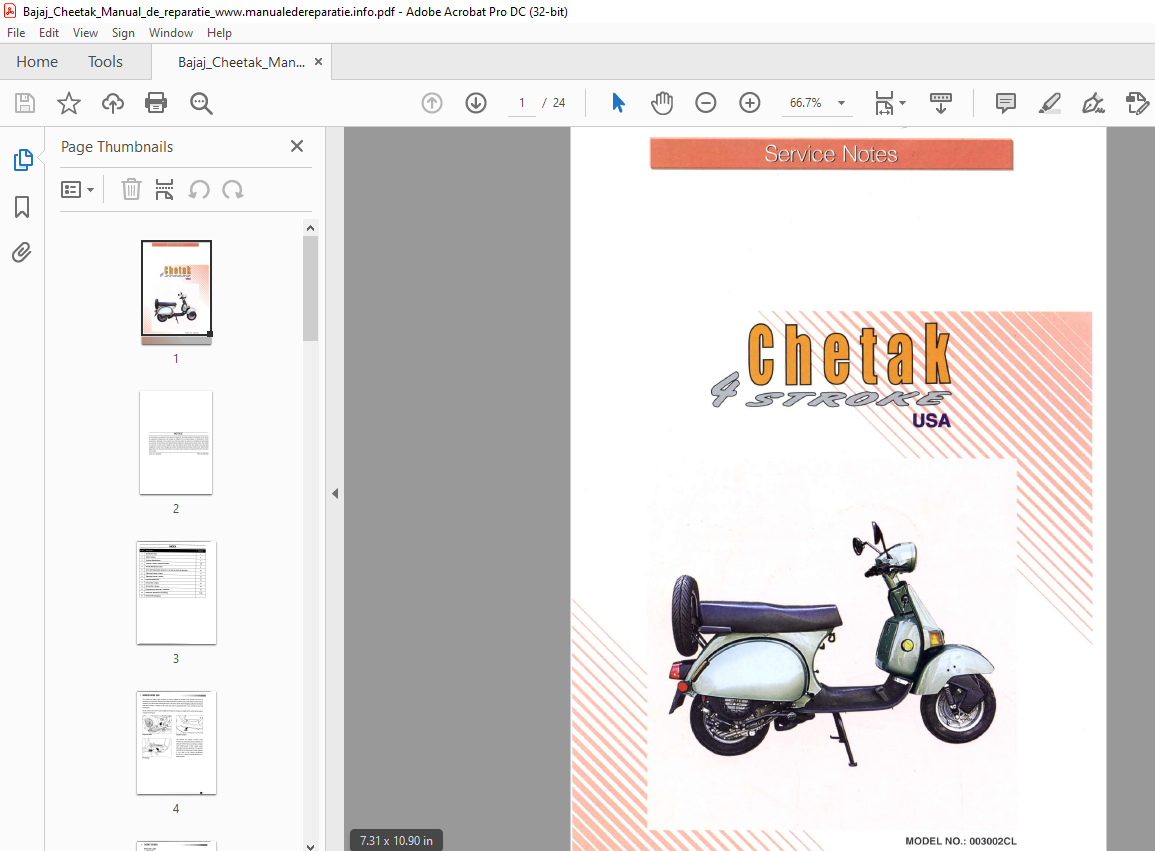This screenshot has height=851, width=1155.
Task: Select the Highlight text pen tool
Action: (1050, 103)
